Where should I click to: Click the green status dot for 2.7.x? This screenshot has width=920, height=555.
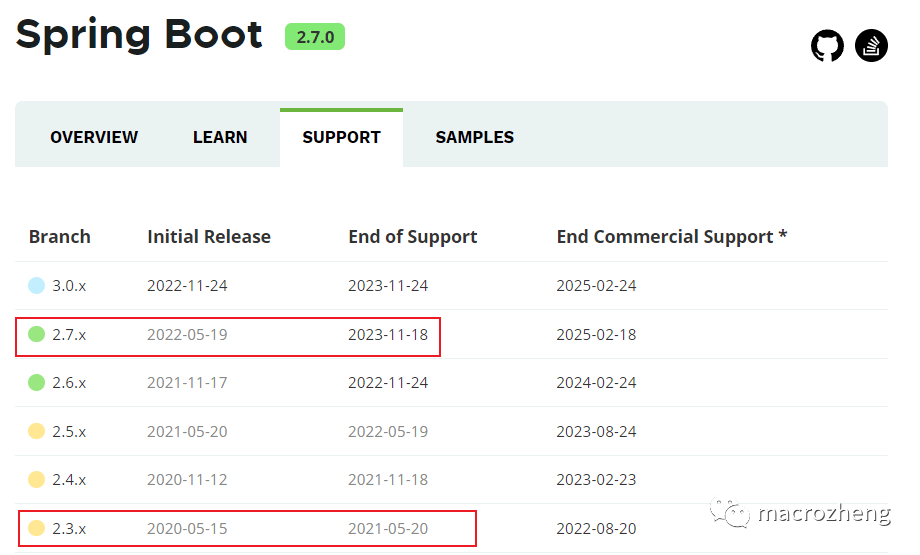[36, 334]
